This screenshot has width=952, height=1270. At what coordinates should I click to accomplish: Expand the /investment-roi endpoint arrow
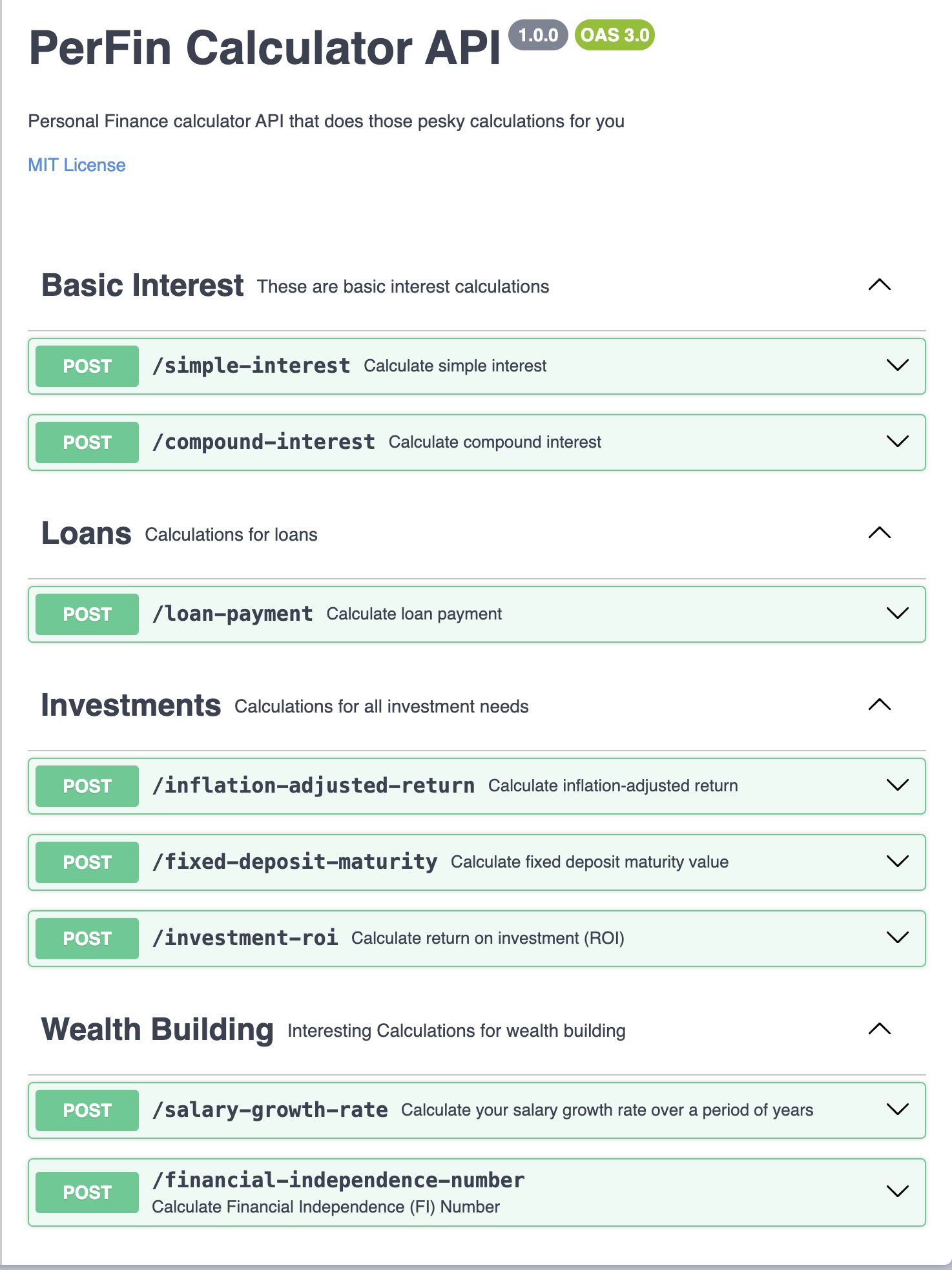[897, 938]
